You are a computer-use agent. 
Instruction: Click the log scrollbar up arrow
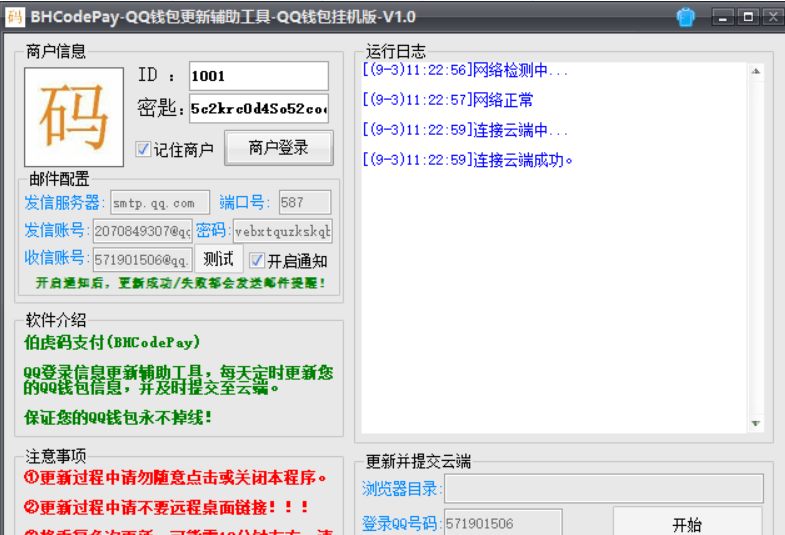coord(756,71)
